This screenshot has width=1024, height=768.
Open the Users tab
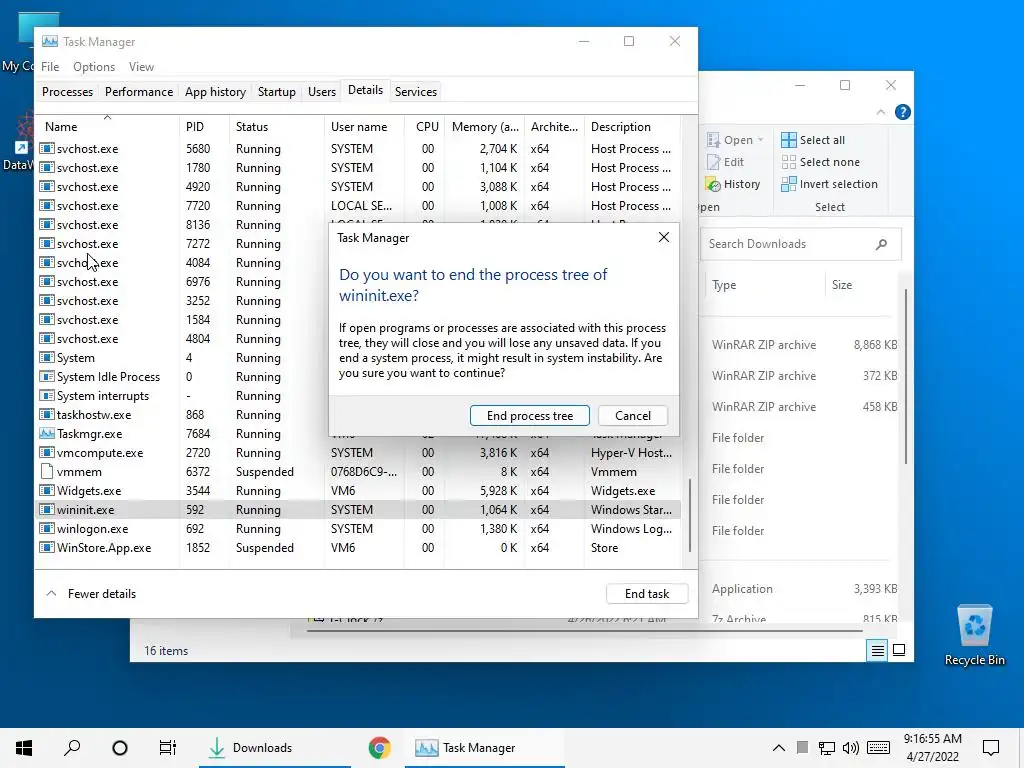pos(322,91)
